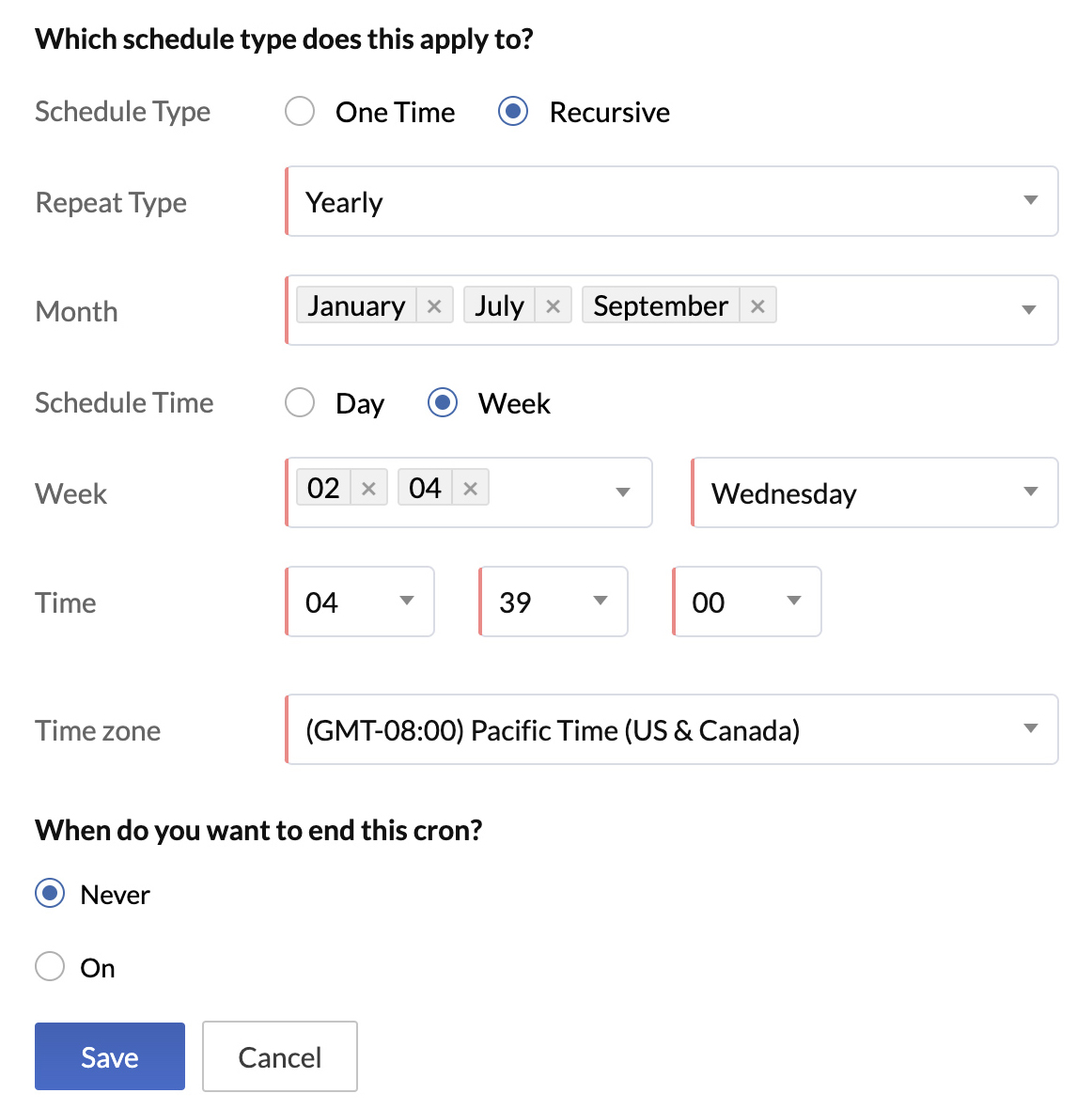Image resolution: width=1092 pixels, height=1109 pixels.
Task: Expand the Month multi-select dropdown arrow
Action: click(1029, 310)
